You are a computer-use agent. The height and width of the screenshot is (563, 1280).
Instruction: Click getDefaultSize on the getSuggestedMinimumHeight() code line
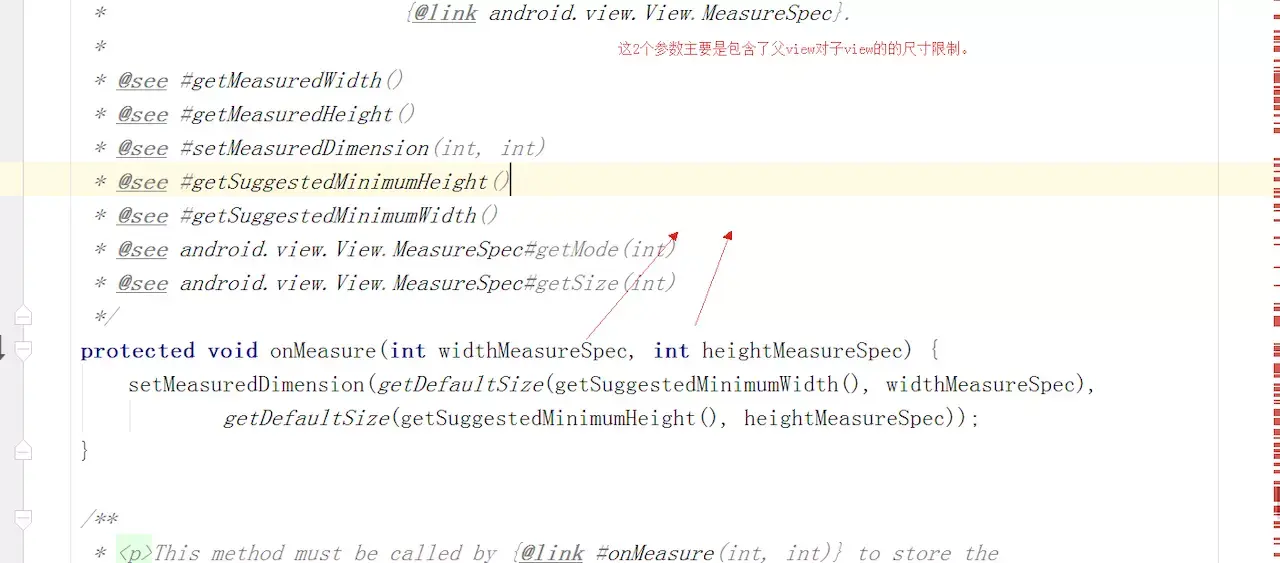point(306,419)
